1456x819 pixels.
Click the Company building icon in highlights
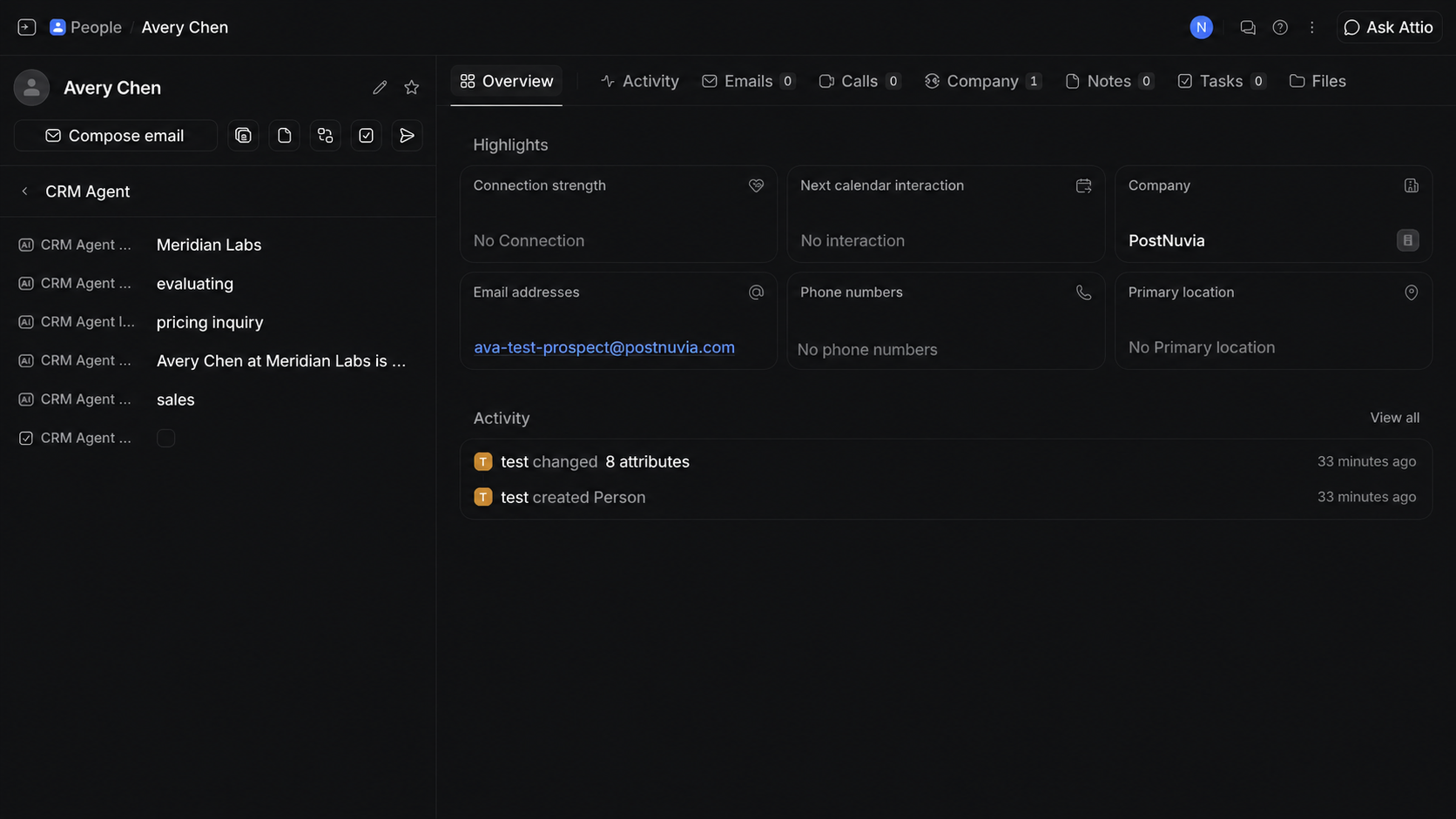click(1411, 185)
